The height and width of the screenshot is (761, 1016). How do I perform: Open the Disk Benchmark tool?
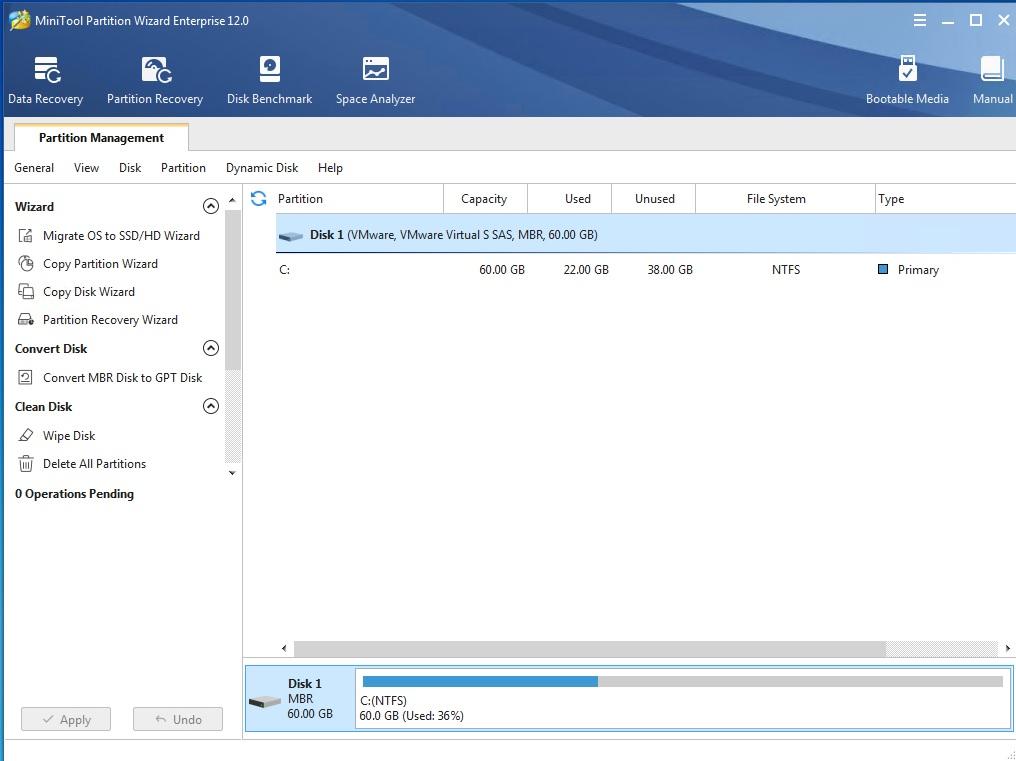[269, 80]
